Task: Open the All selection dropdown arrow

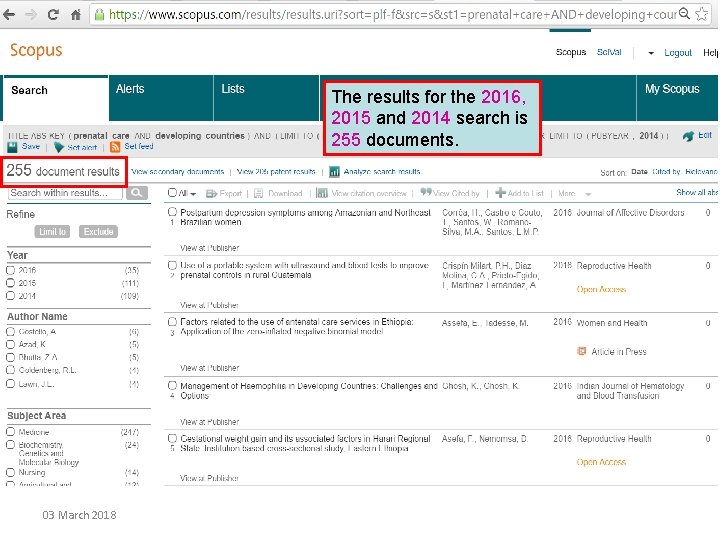Action: click(193, 194)
